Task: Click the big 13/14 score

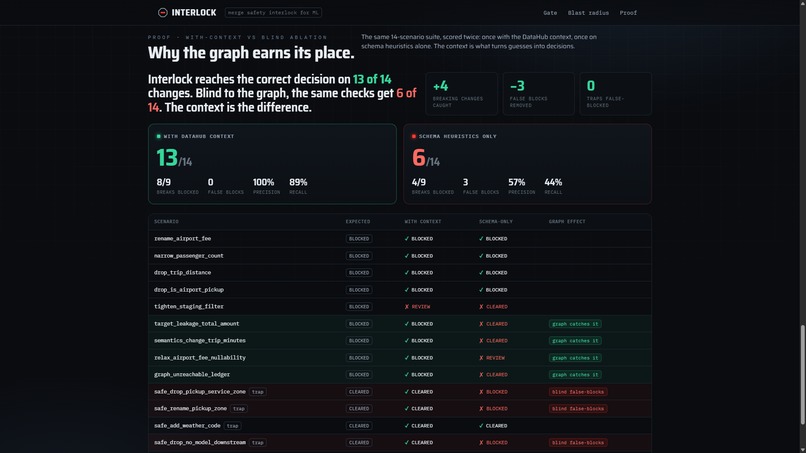Action: tap(174, 158)
